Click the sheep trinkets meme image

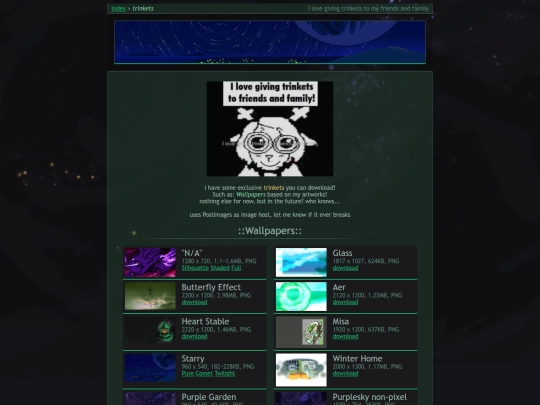[270, 129]
